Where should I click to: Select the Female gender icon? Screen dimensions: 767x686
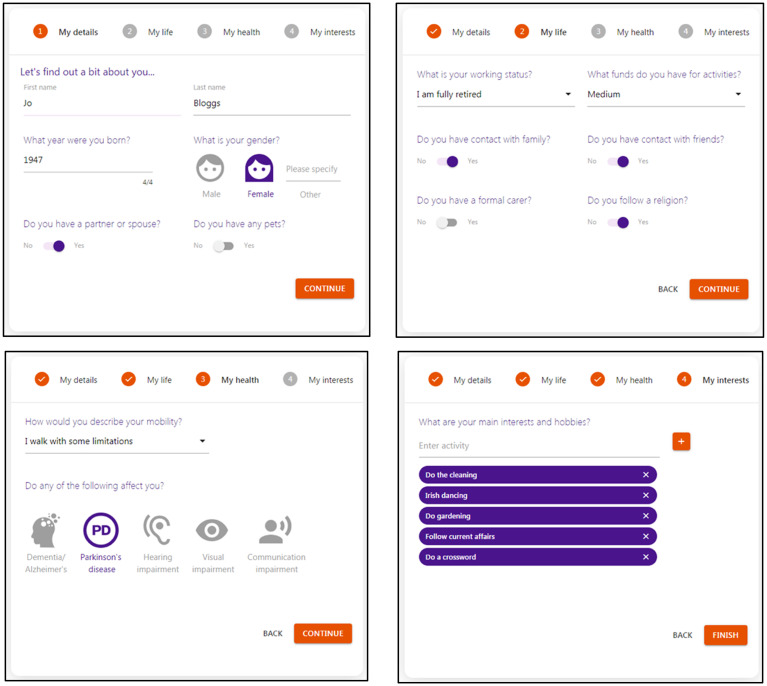[x=259, y=168]
